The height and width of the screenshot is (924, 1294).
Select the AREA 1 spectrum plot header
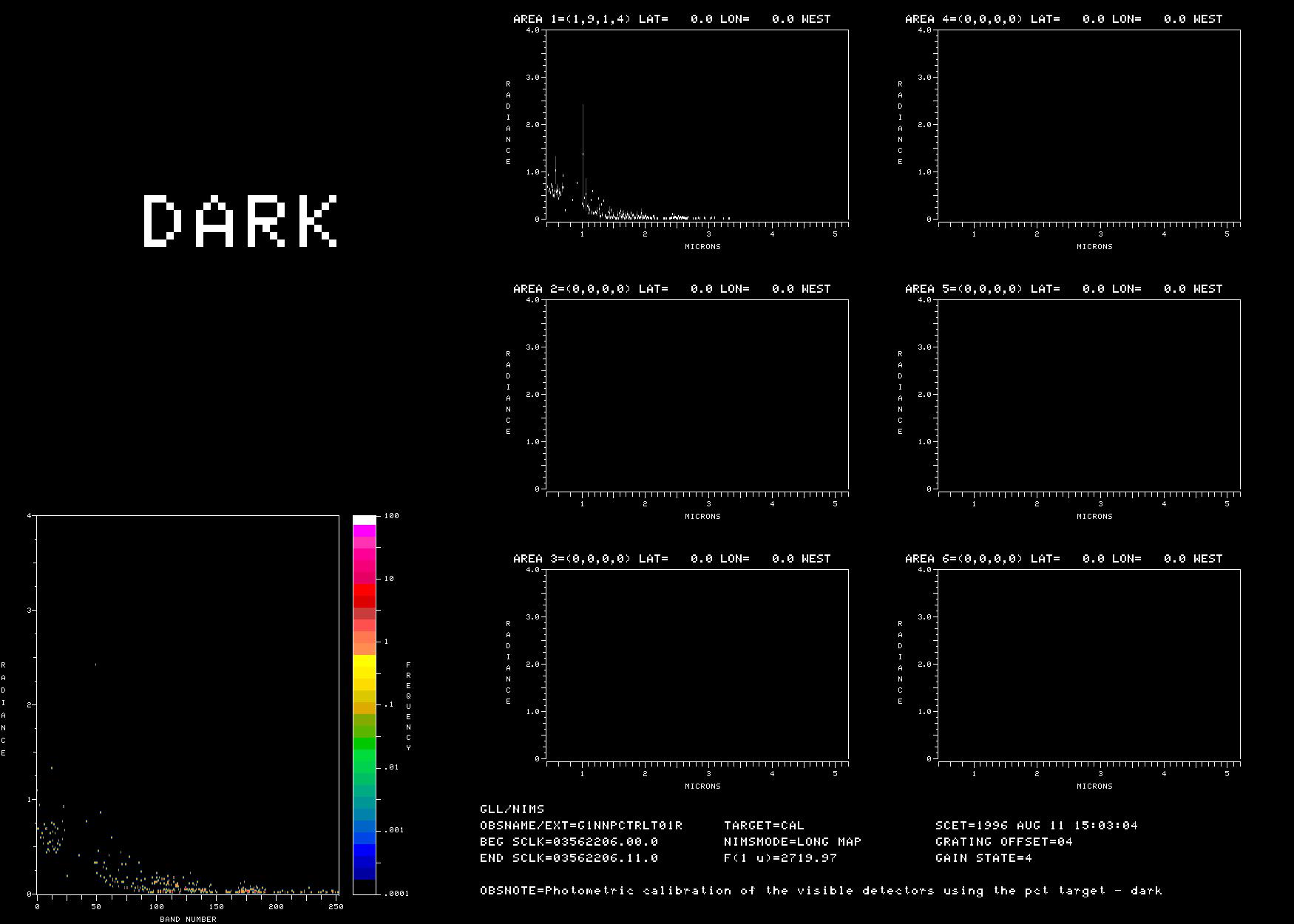(671, 19)
